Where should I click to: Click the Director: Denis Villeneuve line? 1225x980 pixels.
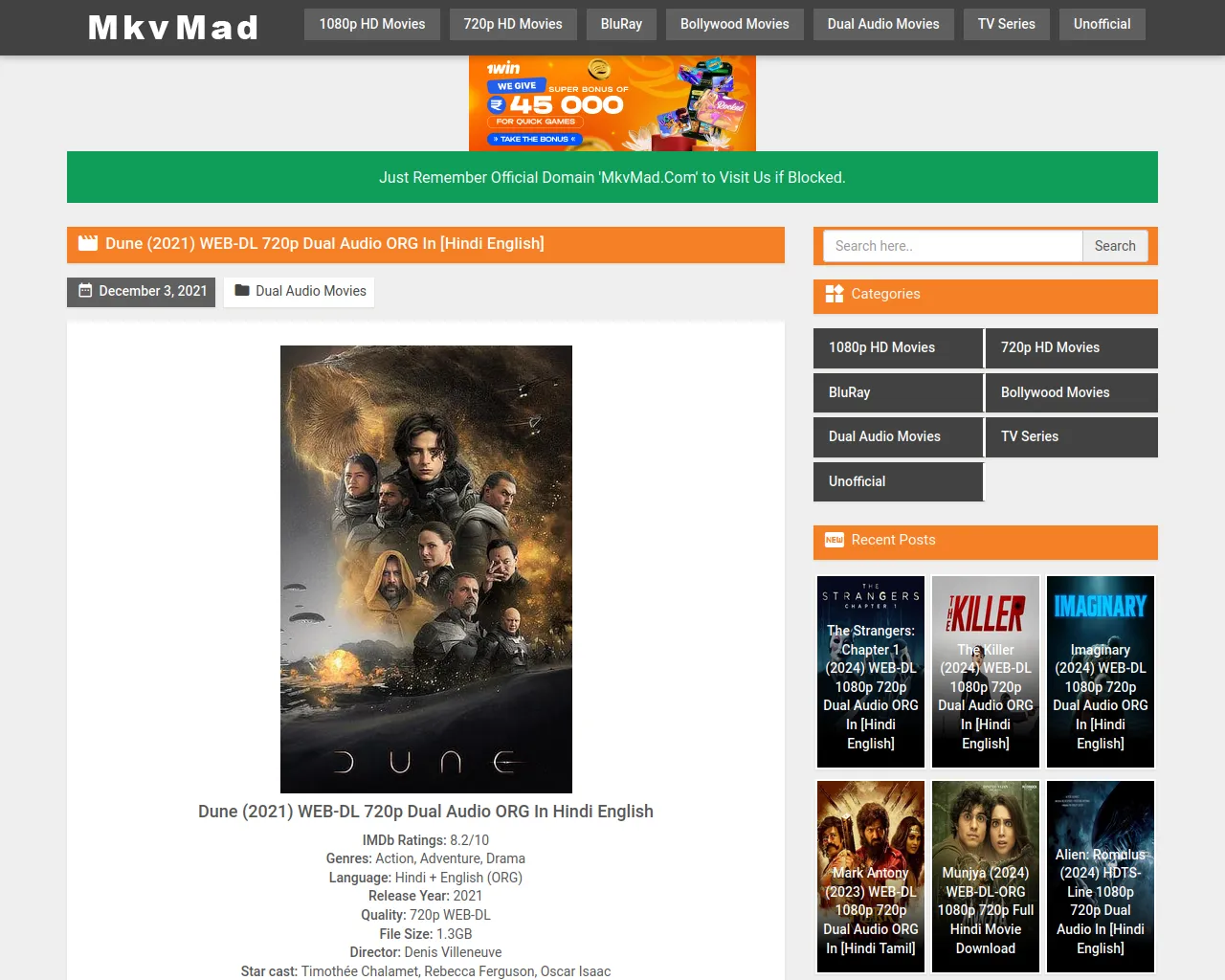coord(426,952)
